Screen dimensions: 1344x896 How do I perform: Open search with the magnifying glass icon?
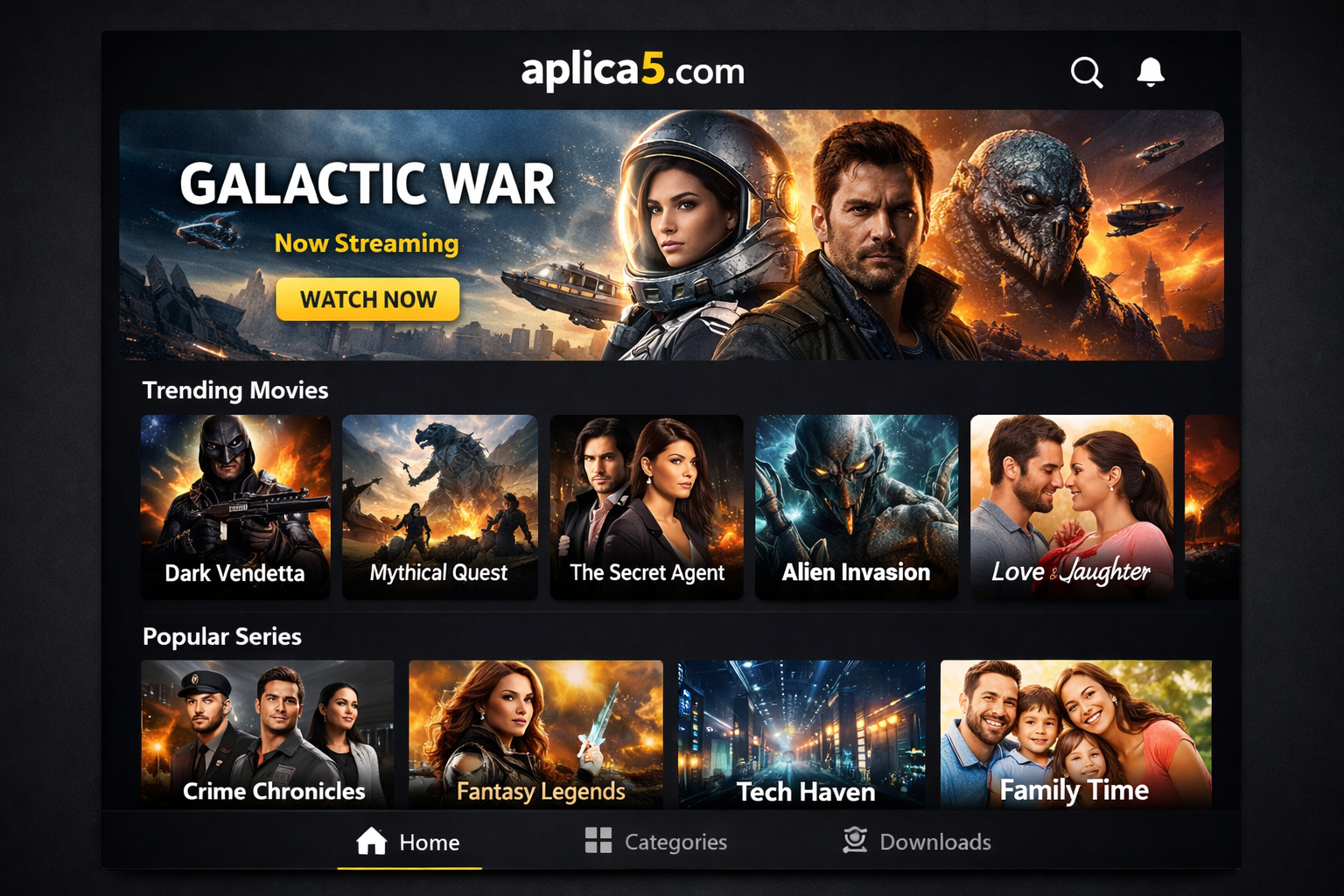1087,73
